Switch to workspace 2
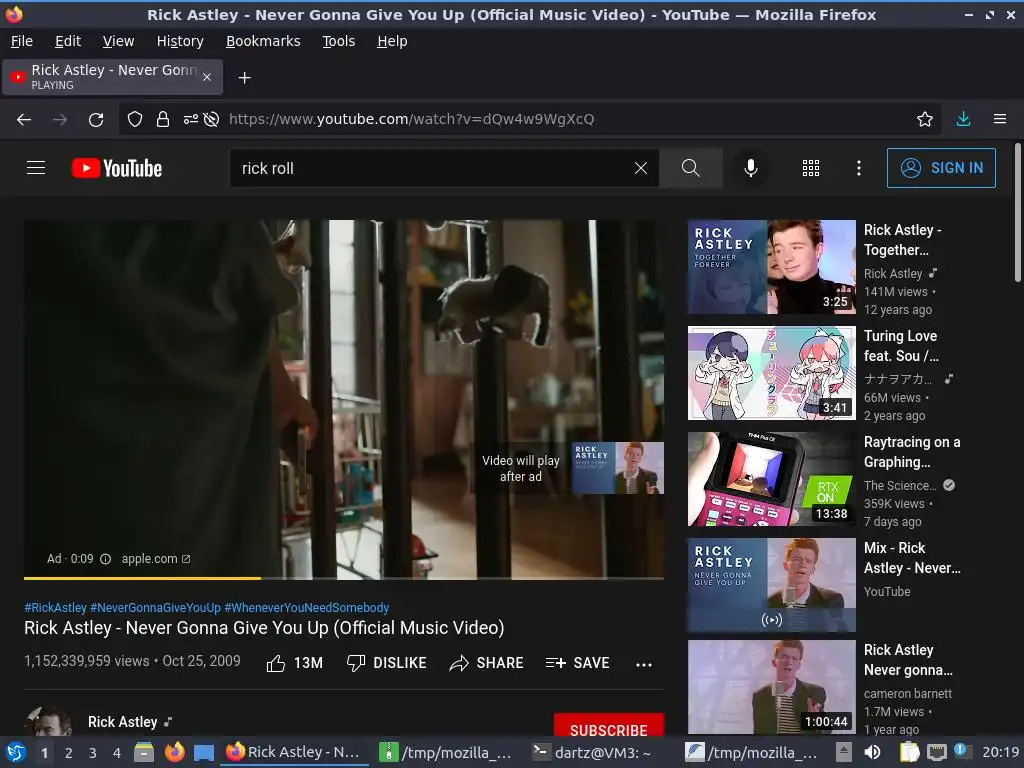Viewport: 1024px width, 768px height. (x=68, y=753)
